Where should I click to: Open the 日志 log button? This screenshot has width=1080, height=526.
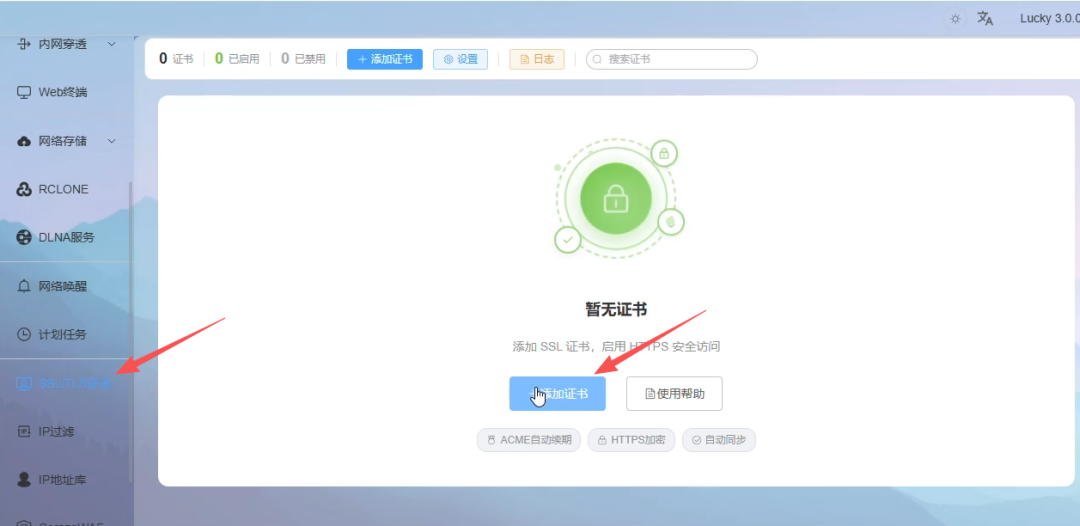(537, 59)
